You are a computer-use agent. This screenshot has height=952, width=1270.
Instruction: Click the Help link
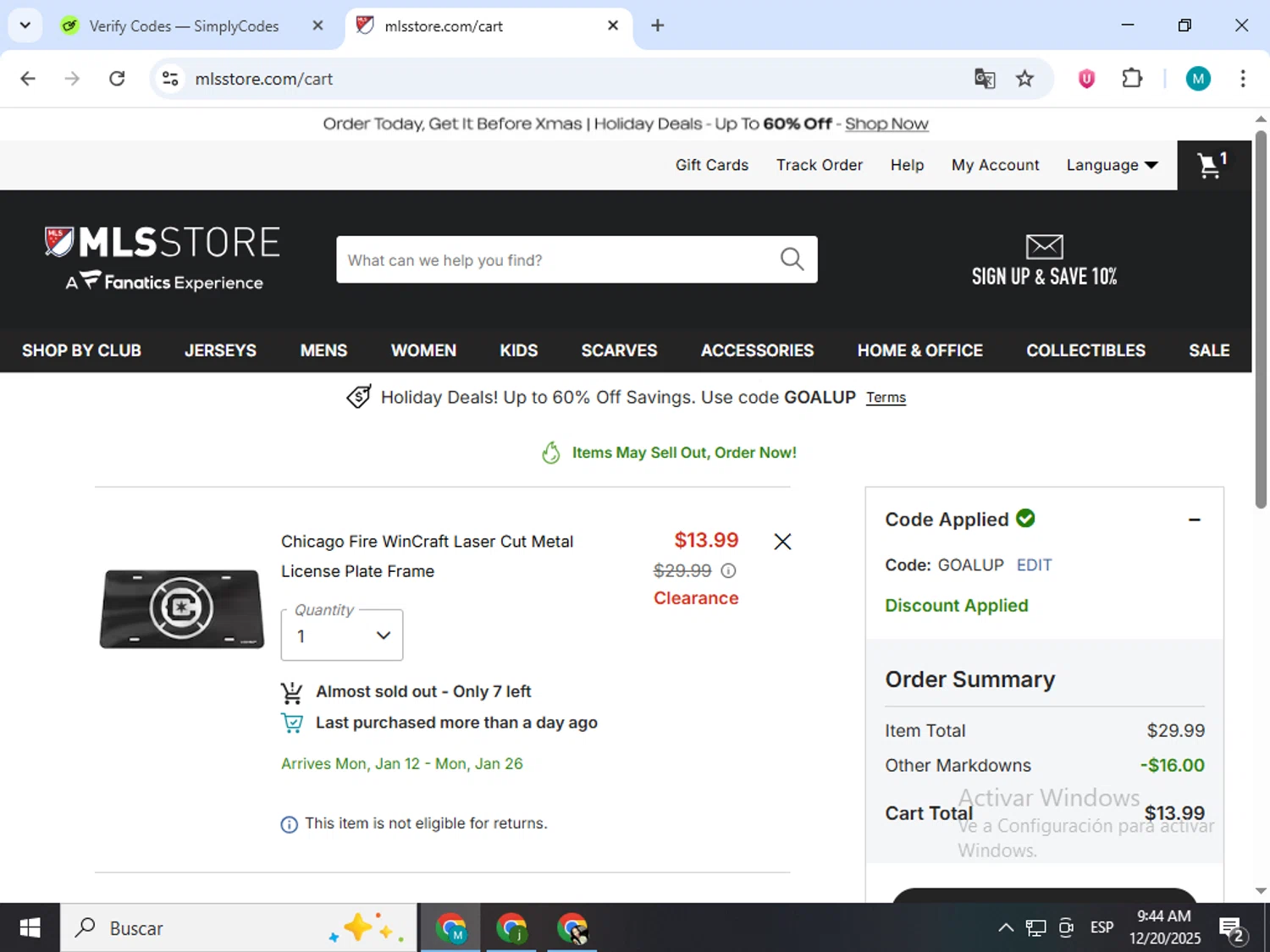click(x=907, y=165)
